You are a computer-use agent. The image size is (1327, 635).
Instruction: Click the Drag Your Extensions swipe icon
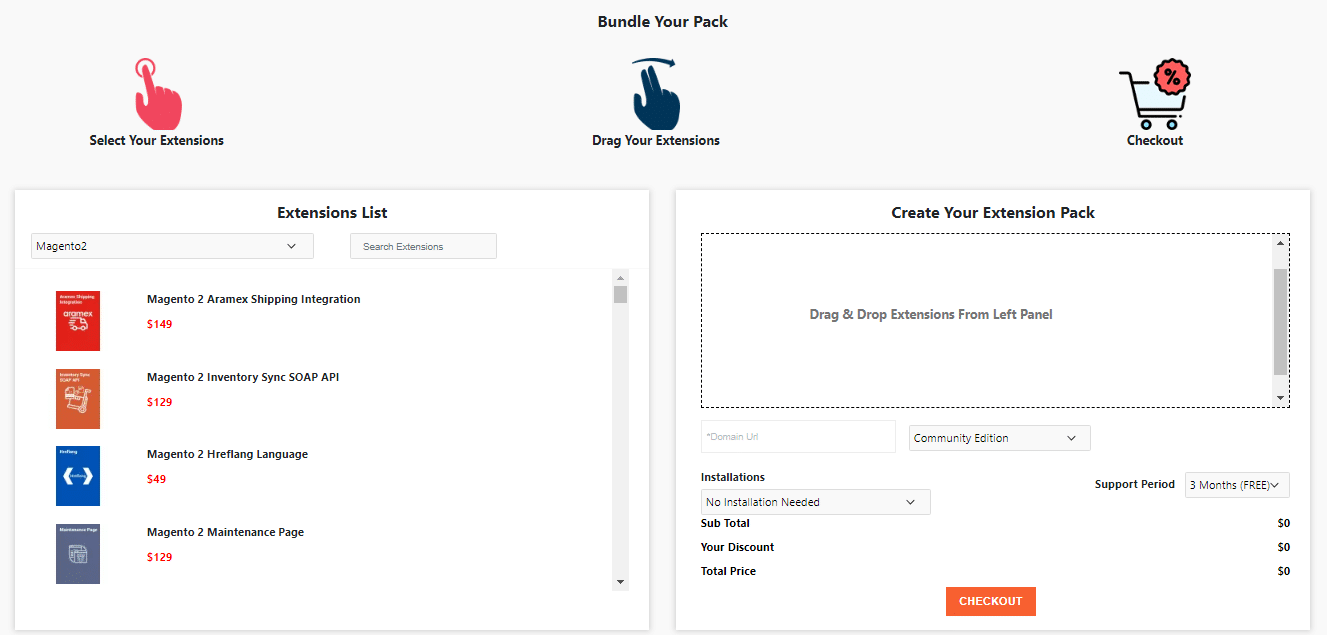pos(655,94)
